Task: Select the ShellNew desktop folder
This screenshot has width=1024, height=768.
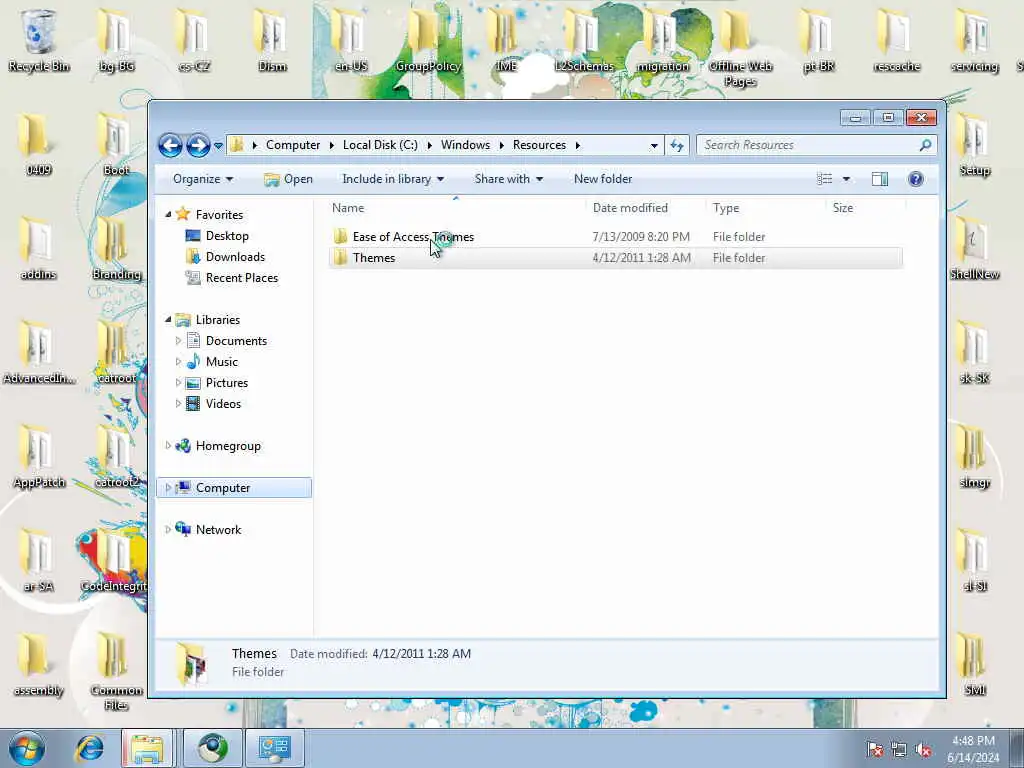Action: pos(974,248)
